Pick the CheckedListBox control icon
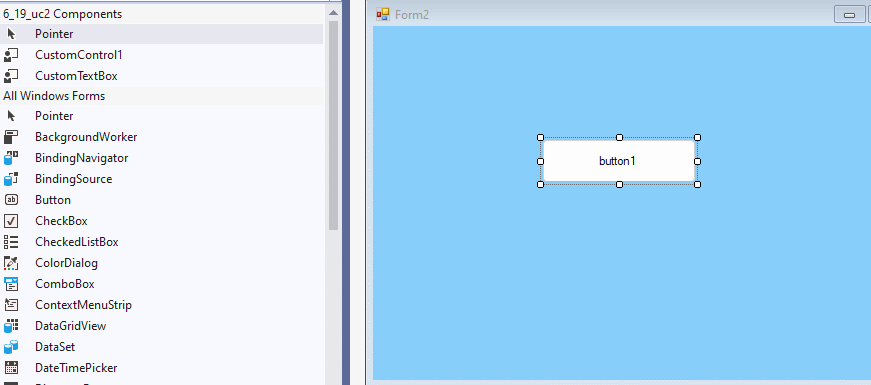Viewport: 871px width, 385px height. 11,242
